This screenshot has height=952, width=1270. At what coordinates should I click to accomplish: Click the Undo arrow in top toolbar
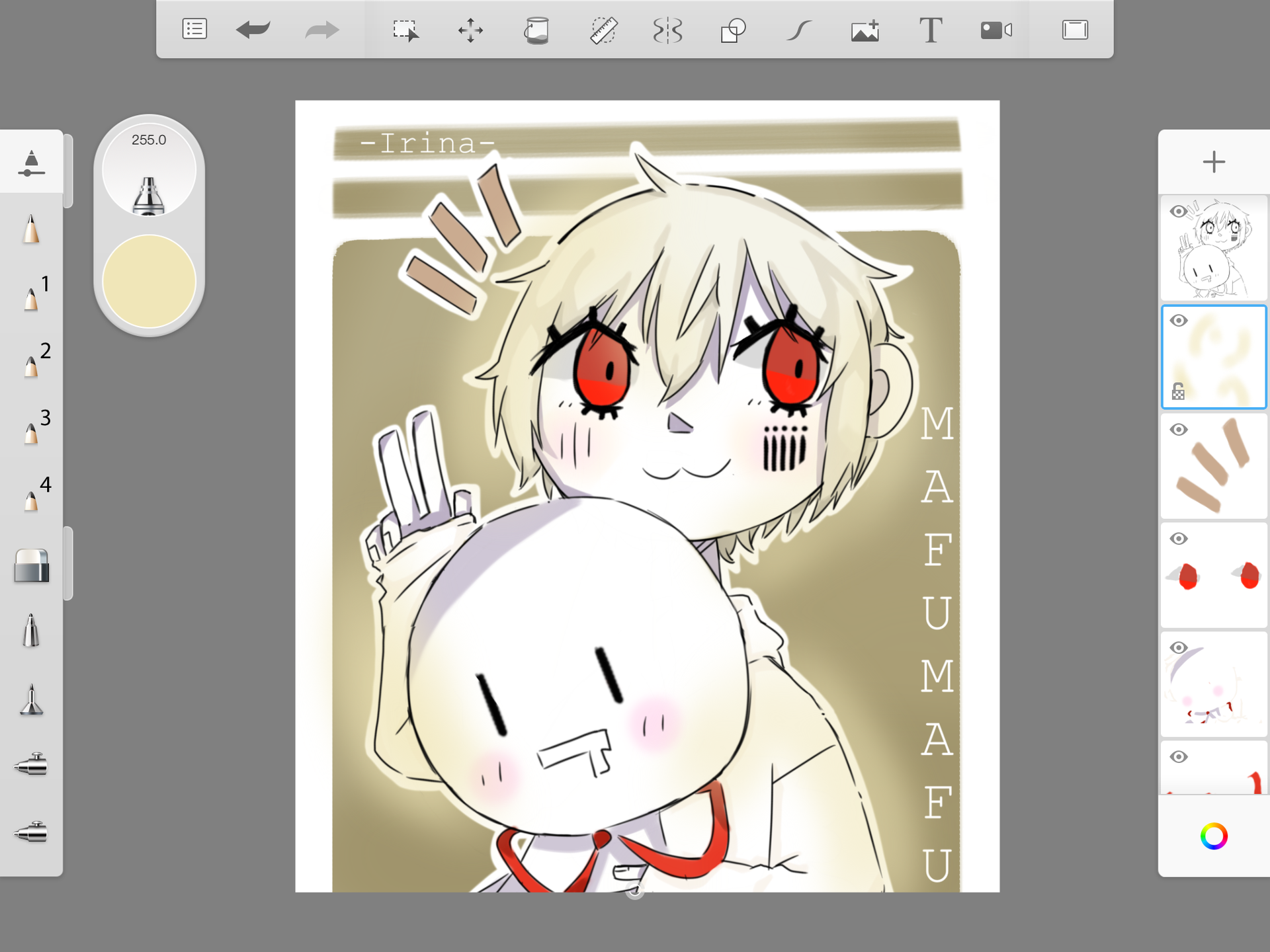253,30
